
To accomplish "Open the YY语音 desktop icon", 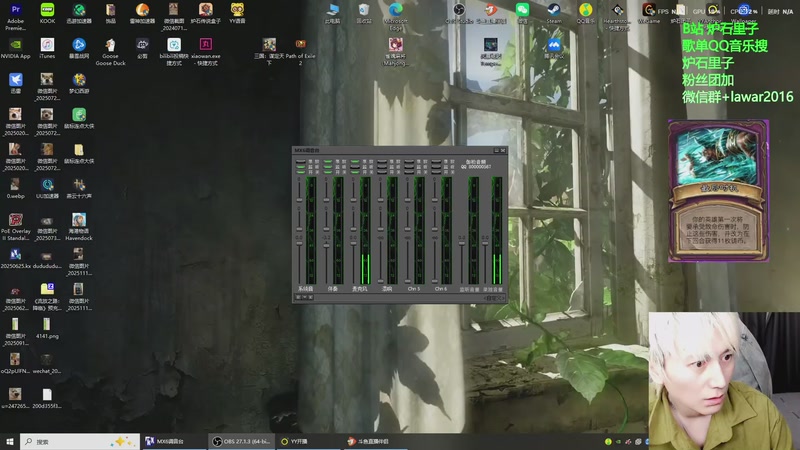I will (x=237, y=13).
